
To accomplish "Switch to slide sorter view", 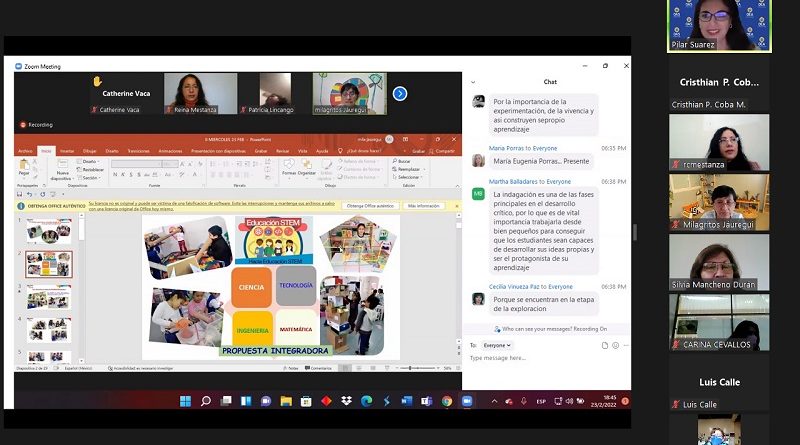I will [359, 368].
